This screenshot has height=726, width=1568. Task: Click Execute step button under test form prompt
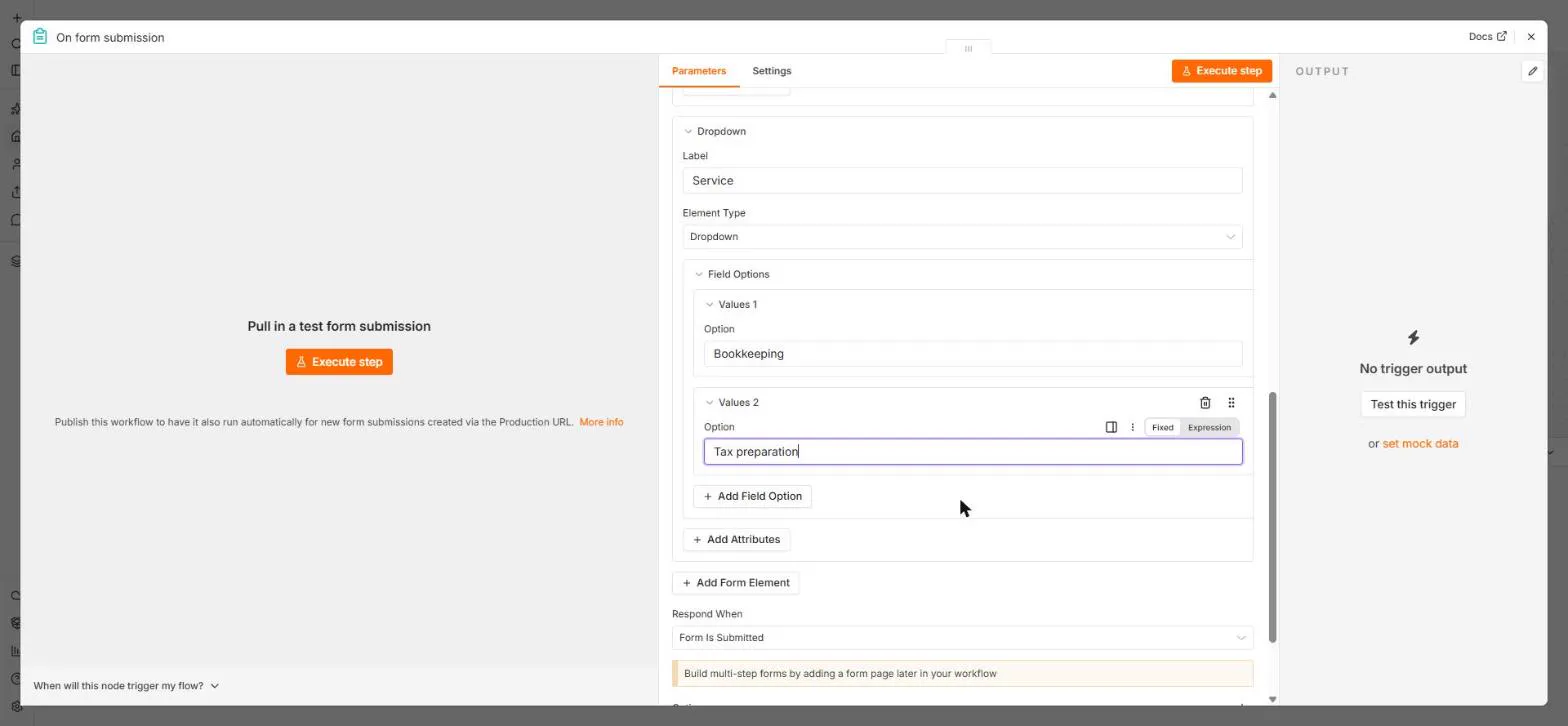(339, 362)
